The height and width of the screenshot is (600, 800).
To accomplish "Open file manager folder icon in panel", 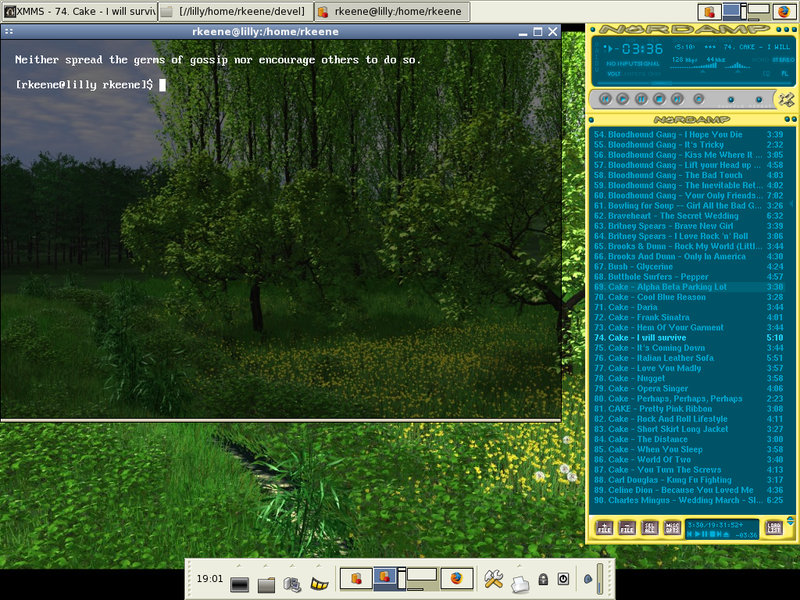I will tap(266, 584).
